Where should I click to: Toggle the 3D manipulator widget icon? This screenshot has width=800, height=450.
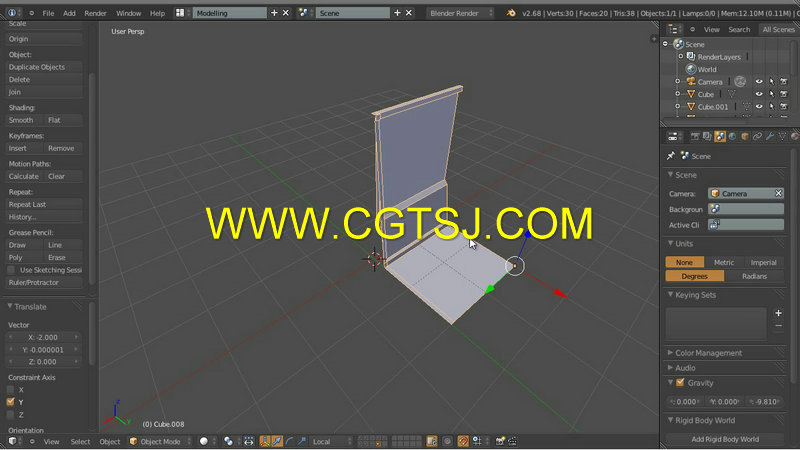coord(265,441)
